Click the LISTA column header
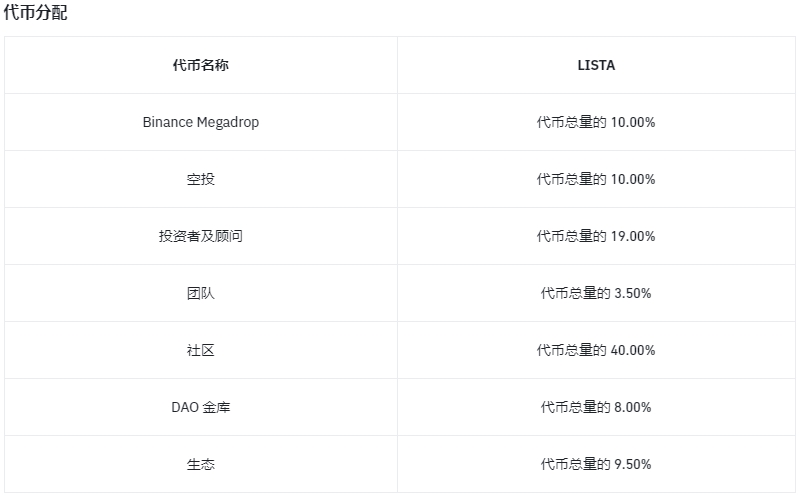The height and width of the screenshot is (498, 799). point(596,65)
